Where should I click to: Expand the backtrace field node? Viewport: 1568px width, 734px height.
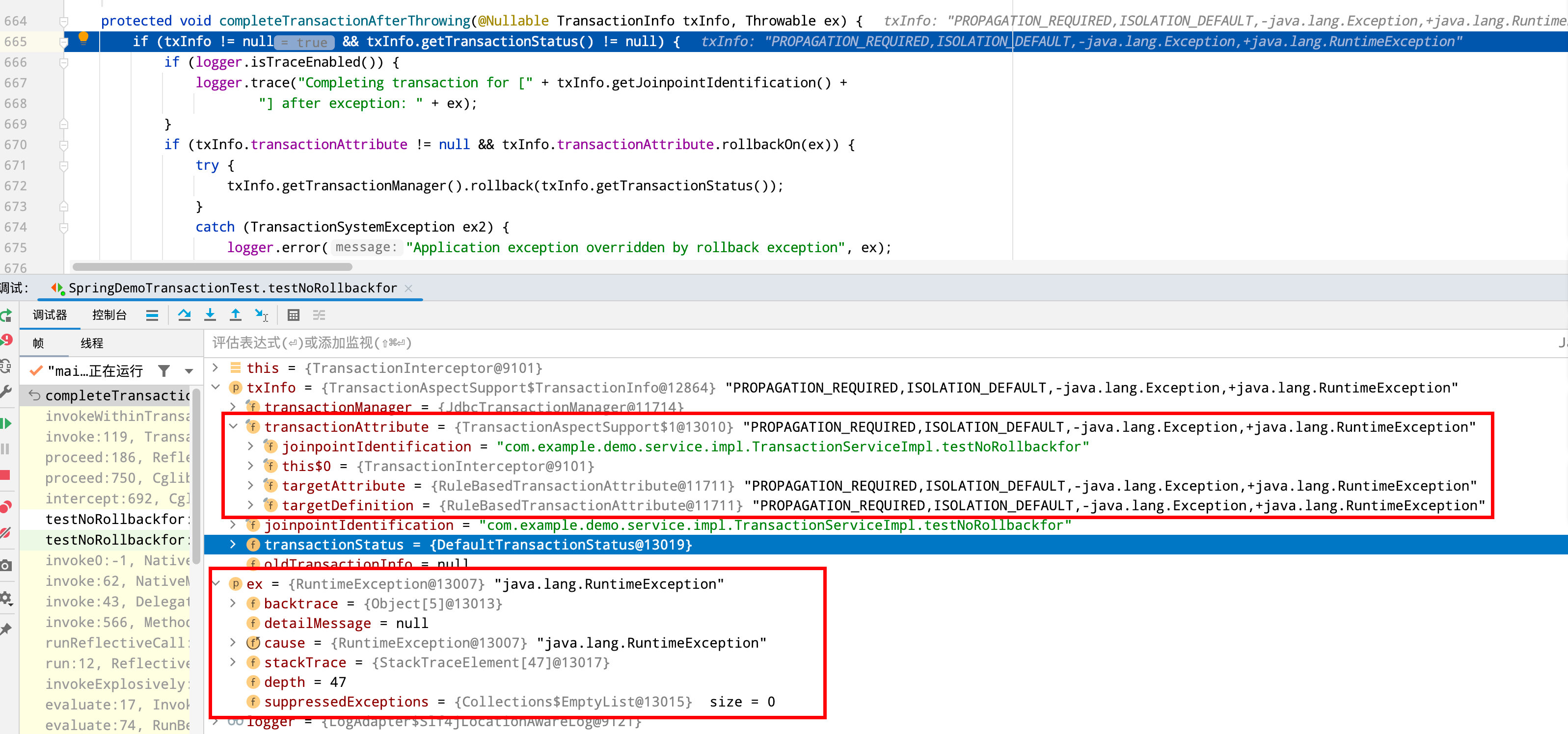pos(233,603)
